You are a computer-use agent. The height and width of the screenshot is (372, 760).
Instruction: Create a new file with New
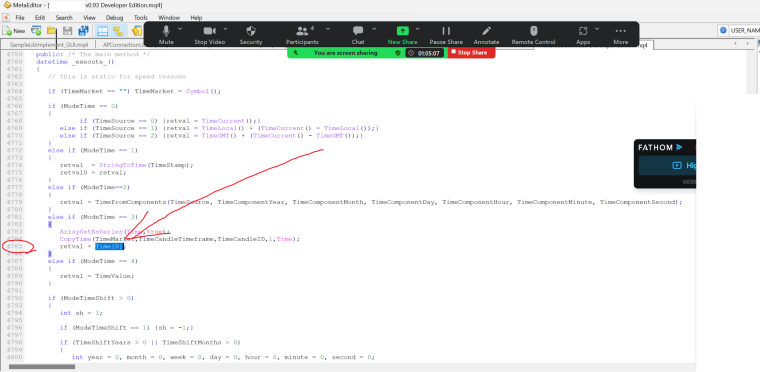click(x=14, y=31)
